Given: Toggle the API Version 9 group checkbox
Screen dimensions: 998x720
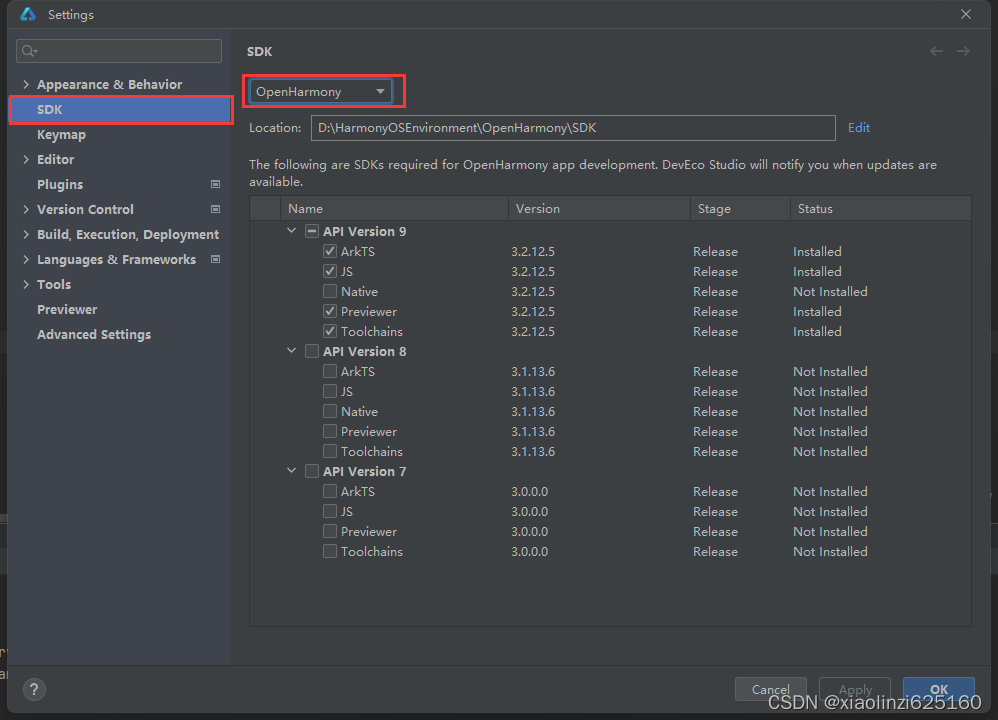Looking at the screenshot, I should (312, 231).
